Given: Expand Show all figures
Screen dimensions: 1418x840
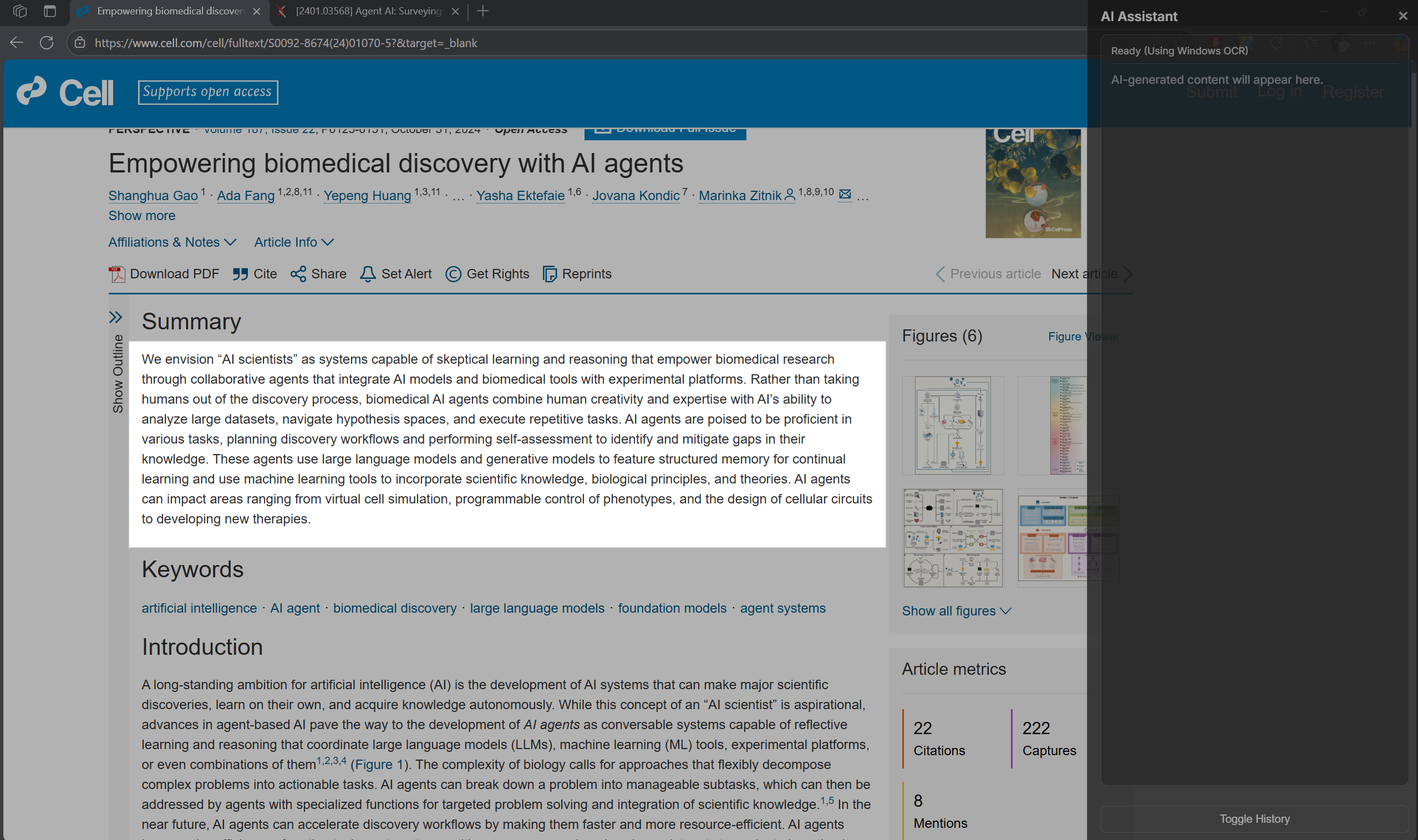Looking at the screenshot, I should [956, 611].
